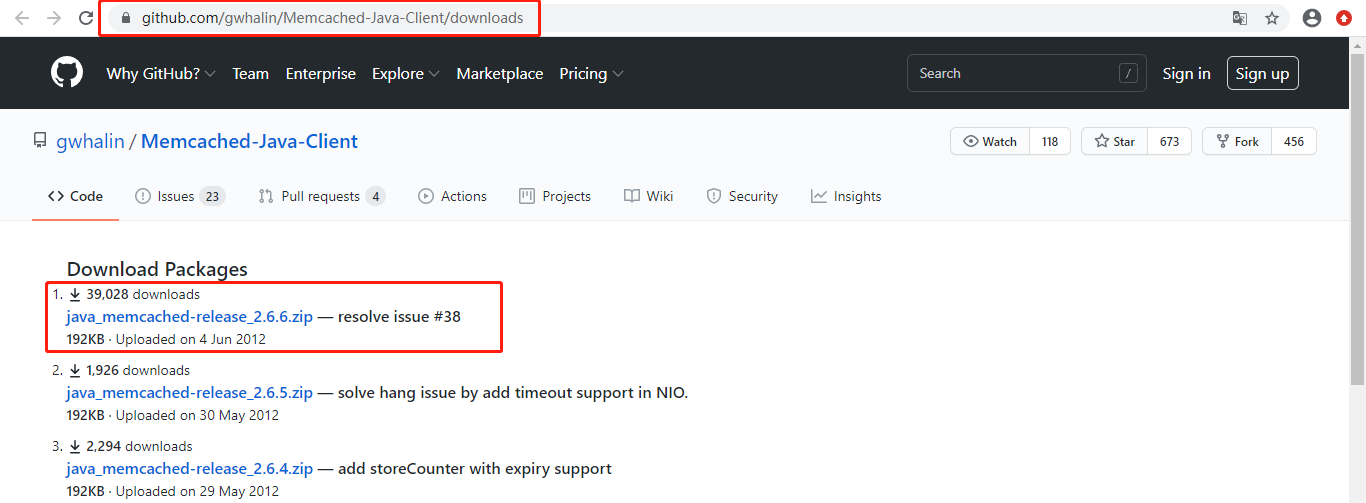The image size is (1366, 503).
Task: Click the text 'Uploaded on 30 May 2012'
Action: (x=198, y=415)
